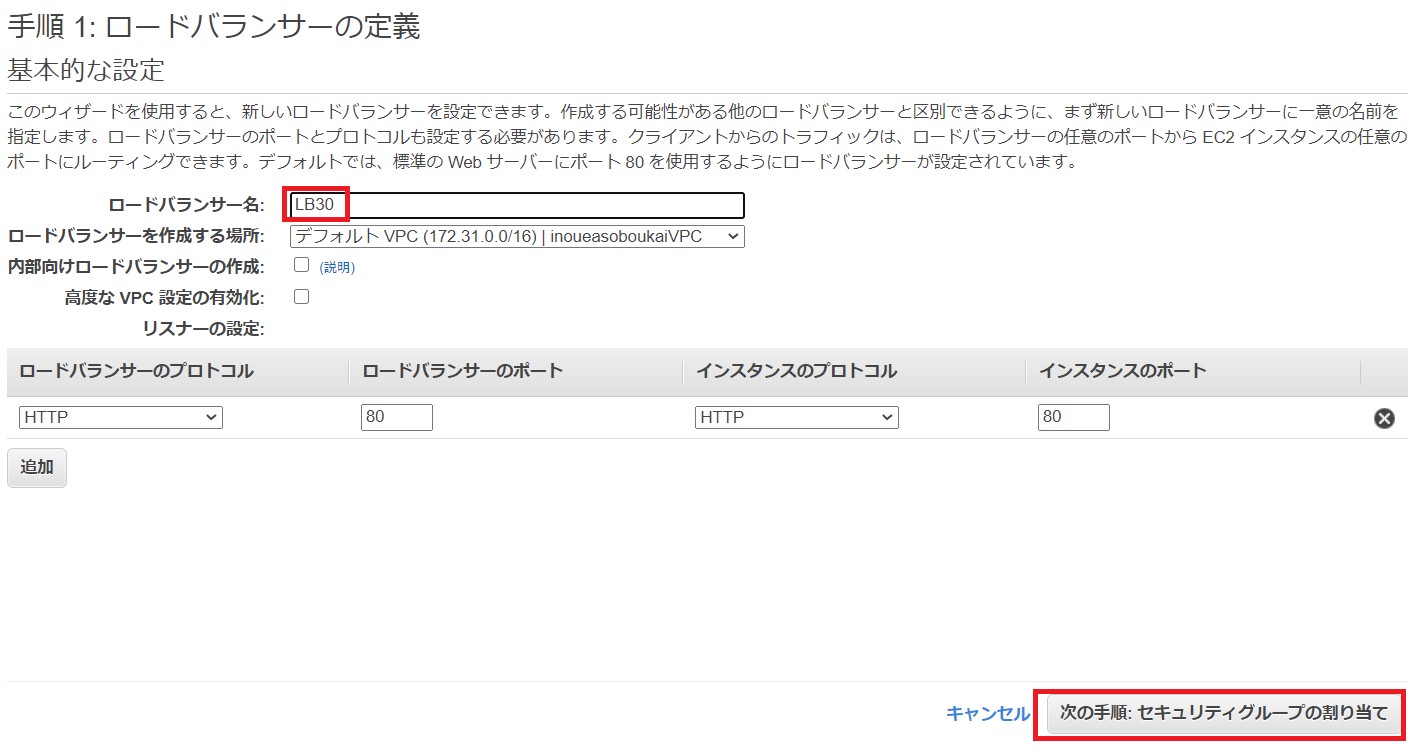Click the ロードバランサーのプロトコル column header
This screenshot has width=1415, height=749.
click(136, 371)
